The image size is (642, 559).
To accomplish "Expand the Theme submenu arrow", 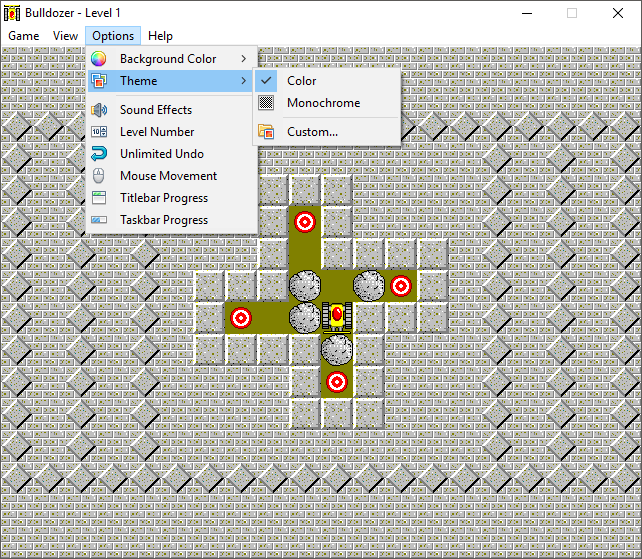I will tap(244, 81).
